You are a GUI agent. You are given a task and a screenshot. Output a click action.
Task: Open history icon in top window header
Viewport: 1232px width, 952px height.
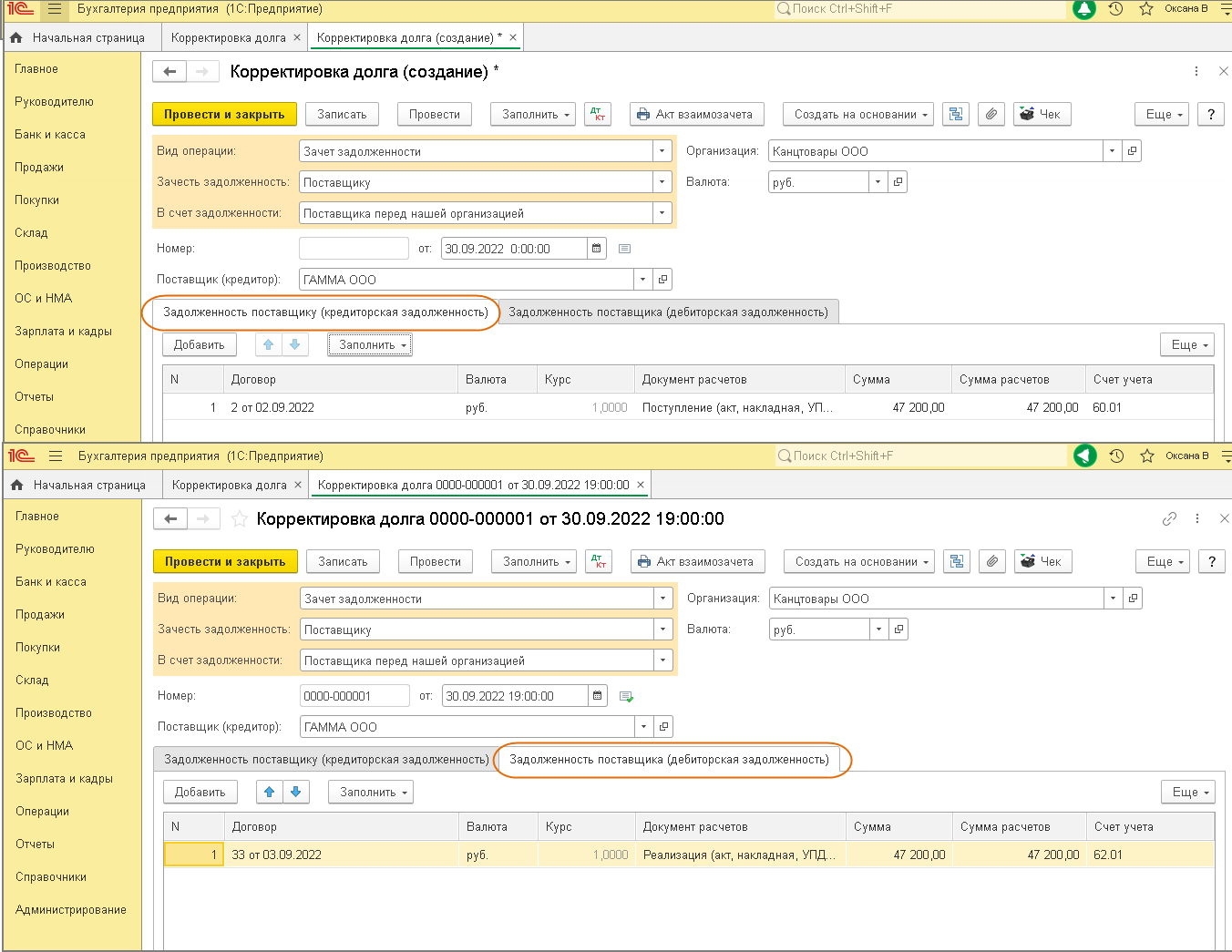pyautogui.click(x=1115, y=9)
